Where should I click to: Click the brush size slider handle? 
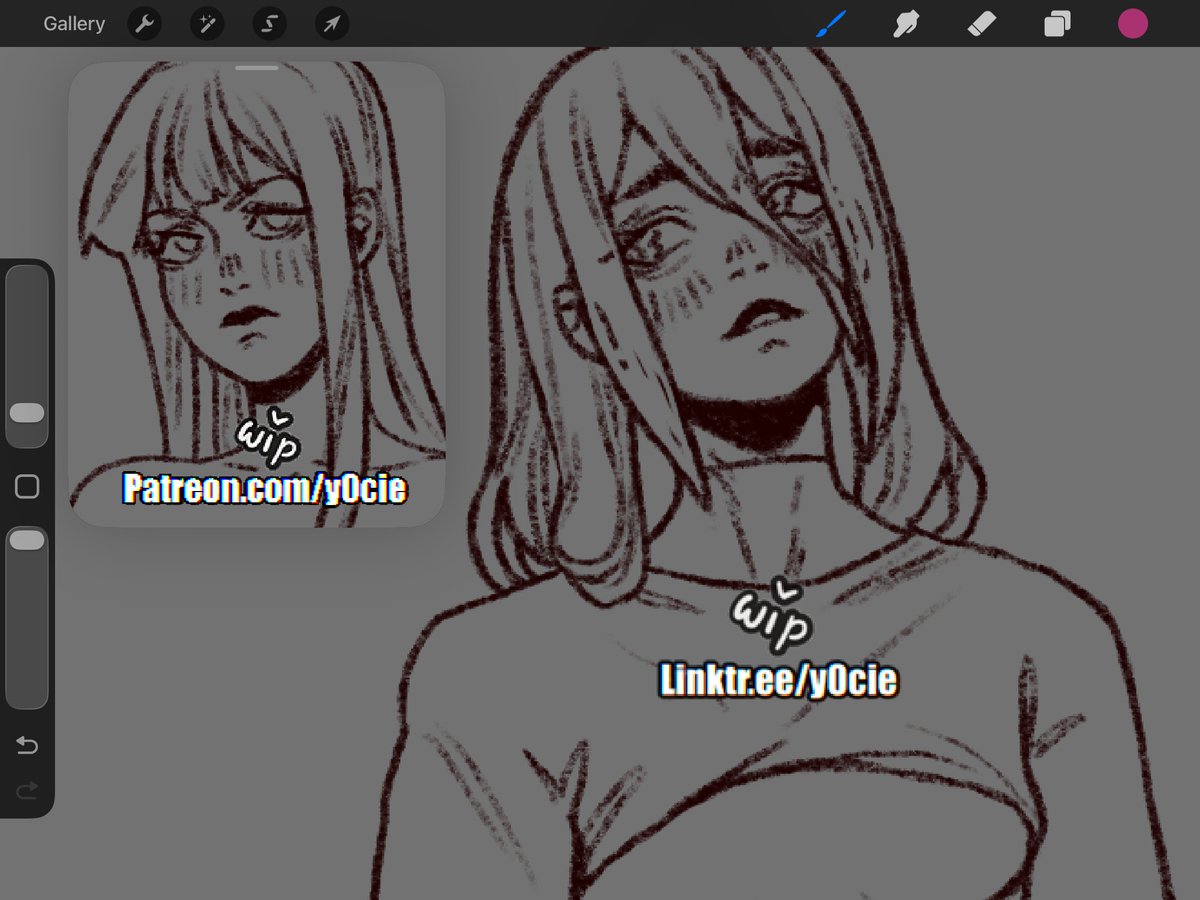coord(27,413)
